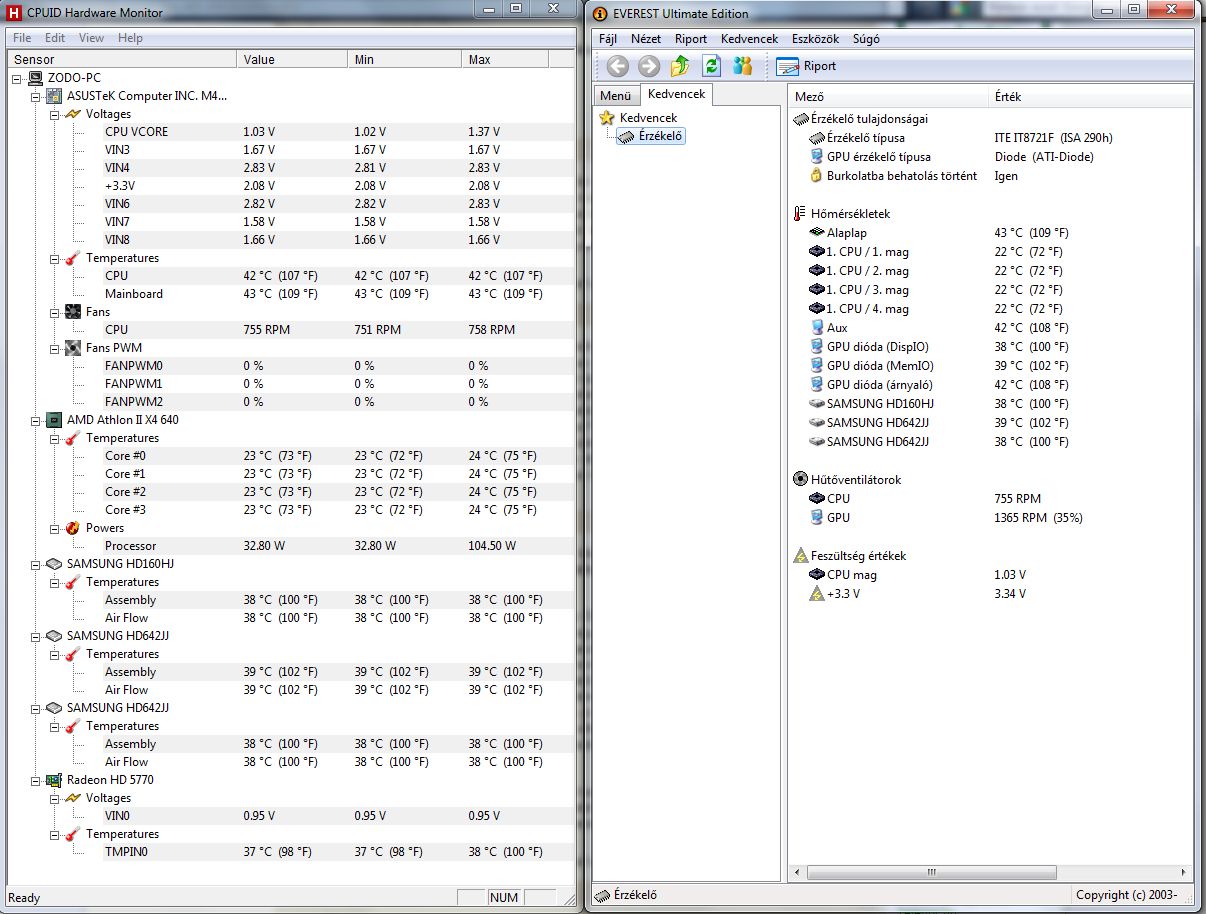Open the Riport menu in EVEREST
1206x914 pixels.
pyautogui.click(x=691, y=39)
